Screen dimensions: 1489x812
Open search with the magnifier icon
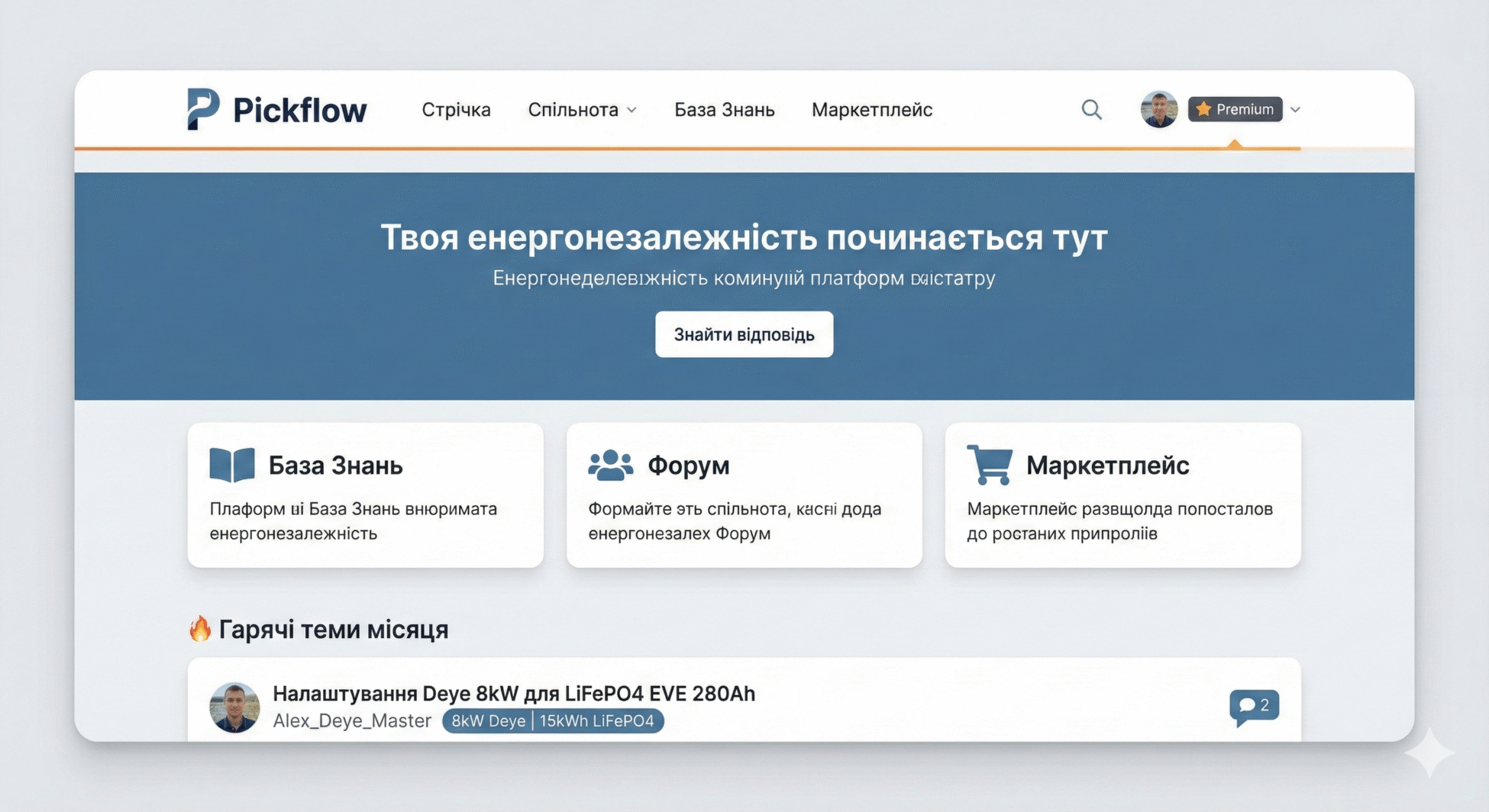point(1091,110)
